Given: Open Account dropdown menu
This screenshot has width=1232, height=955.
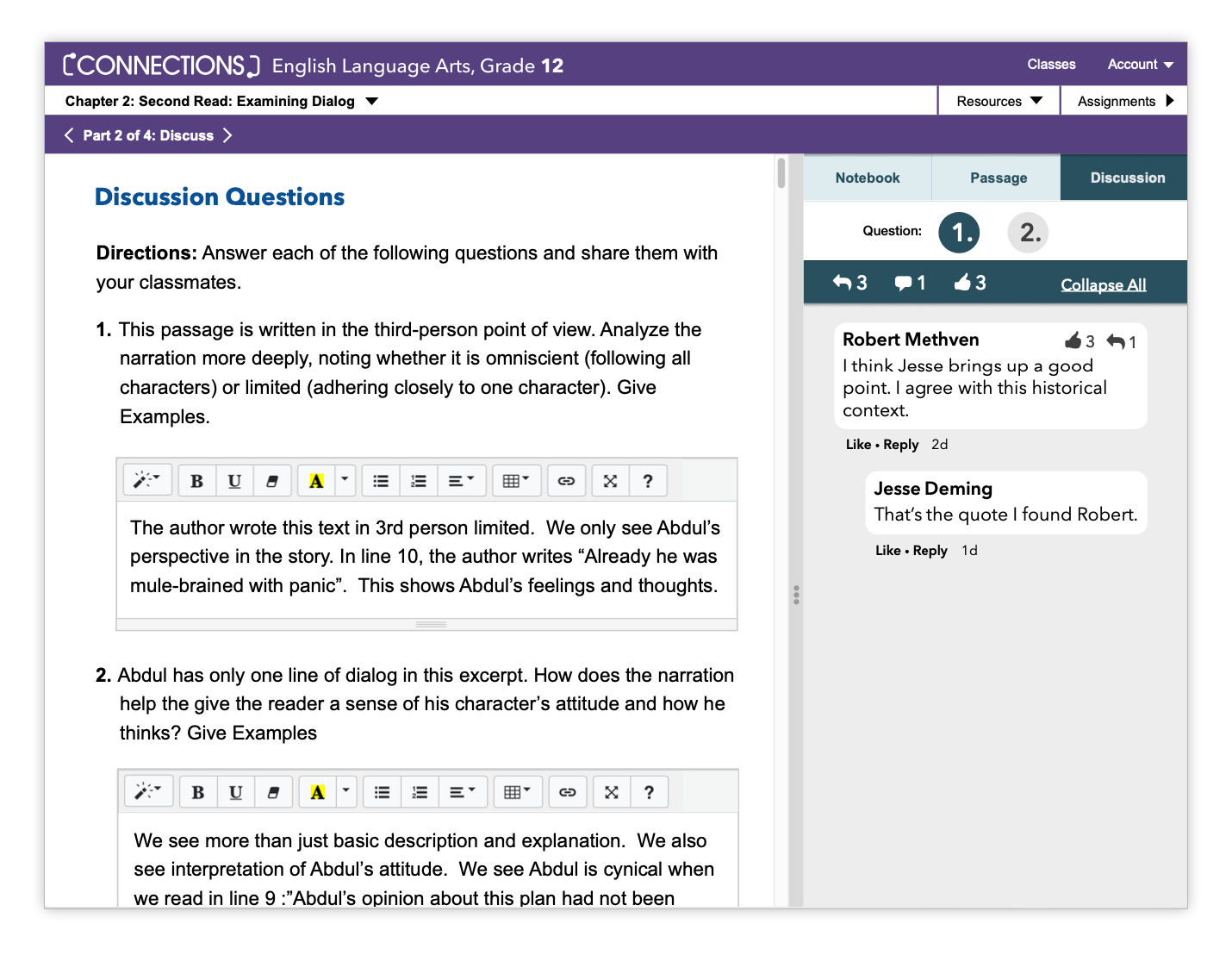Looking at the screenshot, I should tap(1141, 65).
